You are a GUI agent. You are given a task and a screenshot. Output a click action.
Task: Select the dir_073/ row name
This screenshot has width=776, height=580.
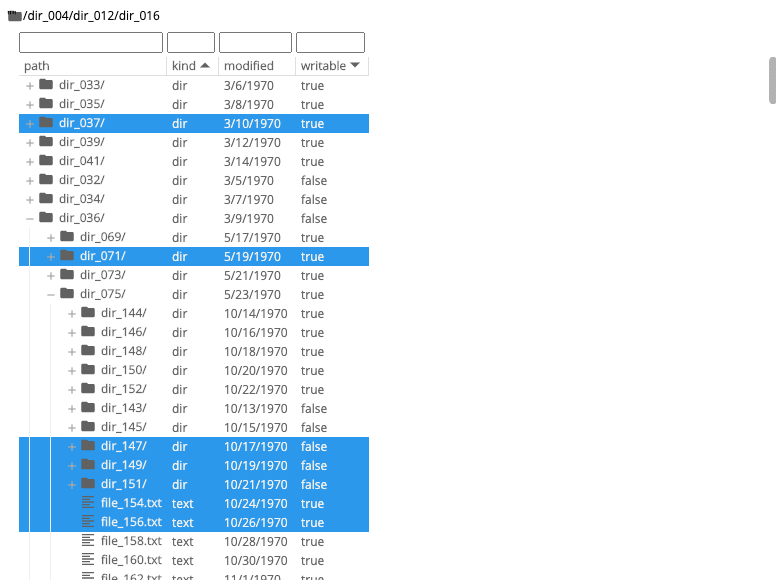(103, 275)
